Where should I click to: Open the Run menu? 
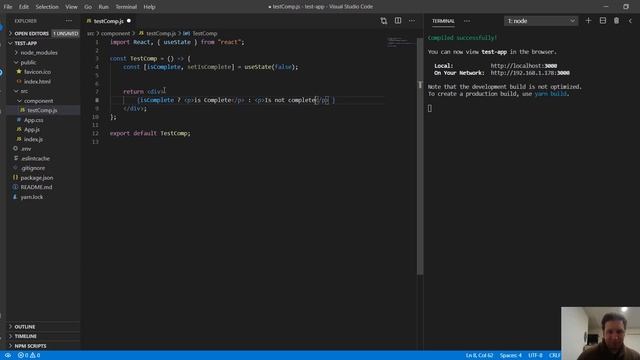tap(104, 7)
